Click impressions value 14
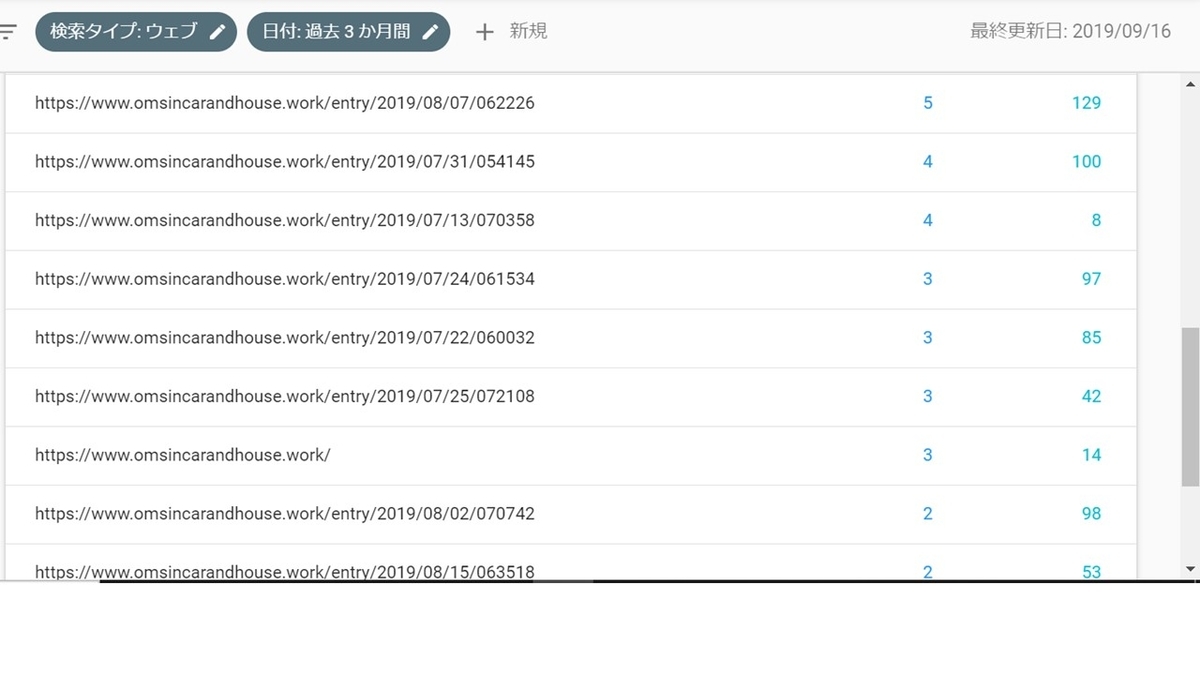The image size is (1200, 675). 1091,455
